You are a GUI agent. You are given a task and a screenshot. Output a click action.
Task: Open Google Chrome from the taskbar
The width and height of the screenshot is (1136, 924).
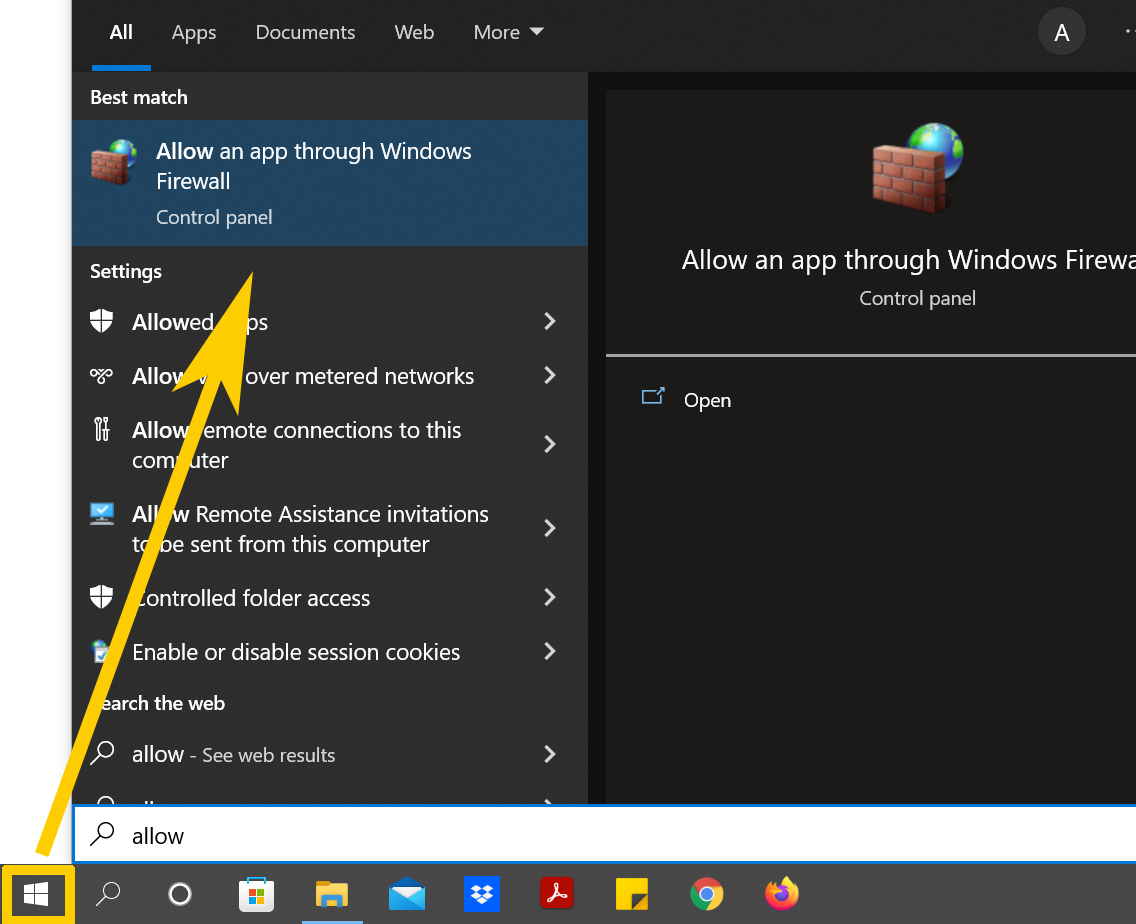pyautogui.click(x=706, y=894)
